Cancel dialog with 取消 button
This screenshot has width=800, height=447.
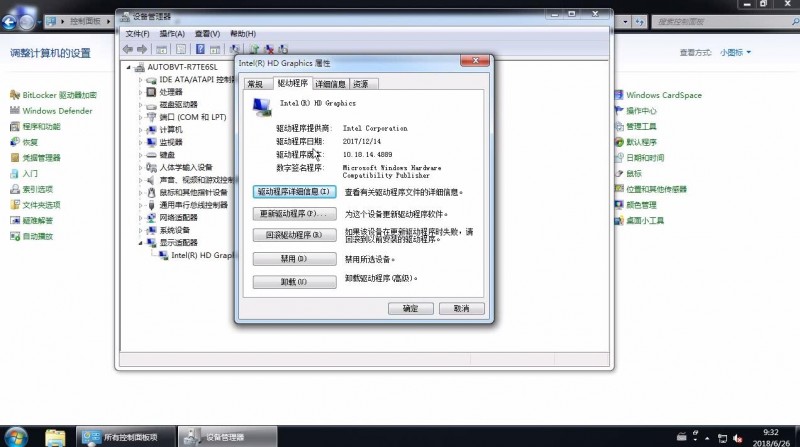(462, 308)
